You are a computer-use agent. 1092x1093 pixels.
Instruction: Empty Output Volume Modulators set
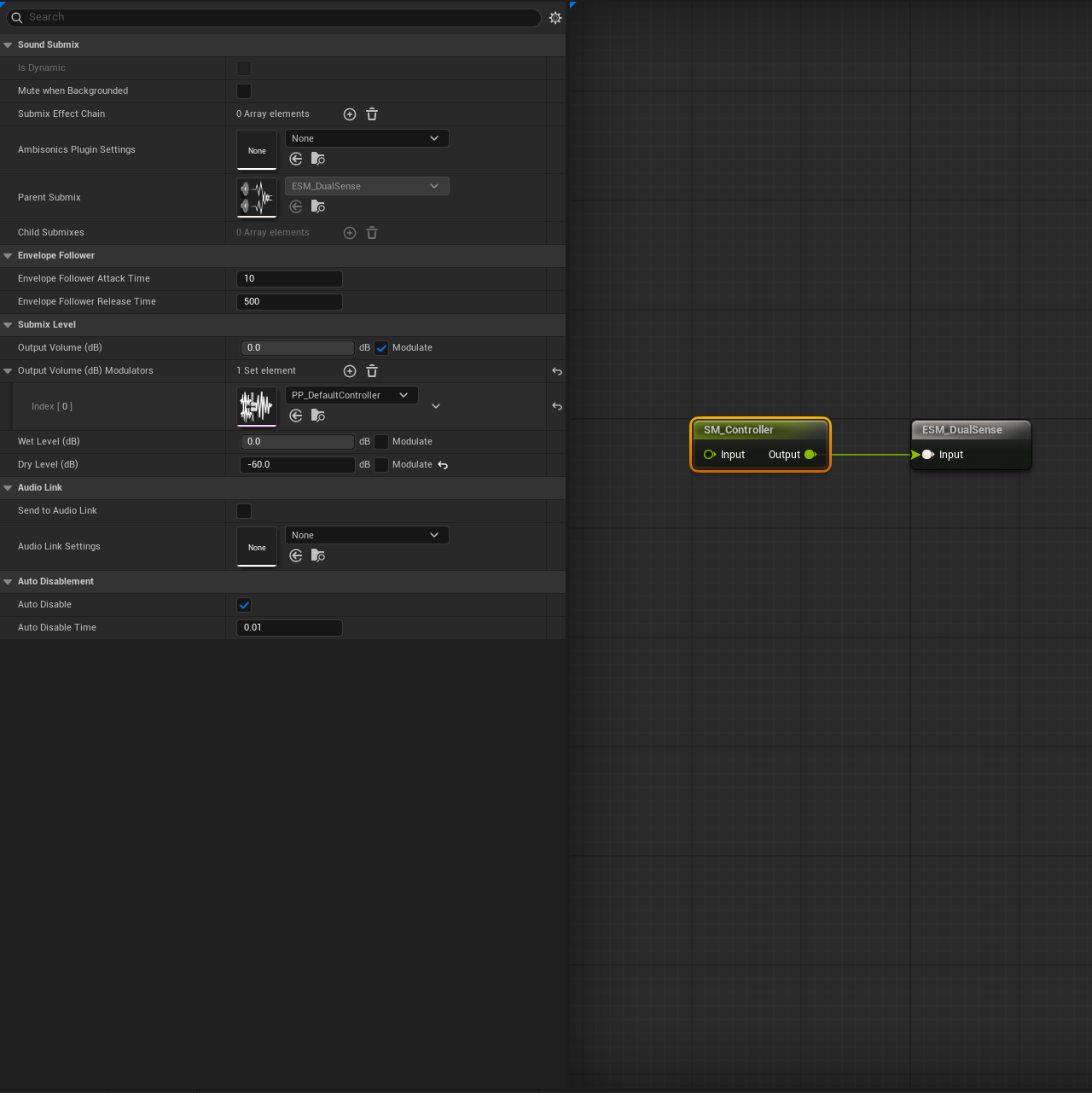[x=372, y=371]
